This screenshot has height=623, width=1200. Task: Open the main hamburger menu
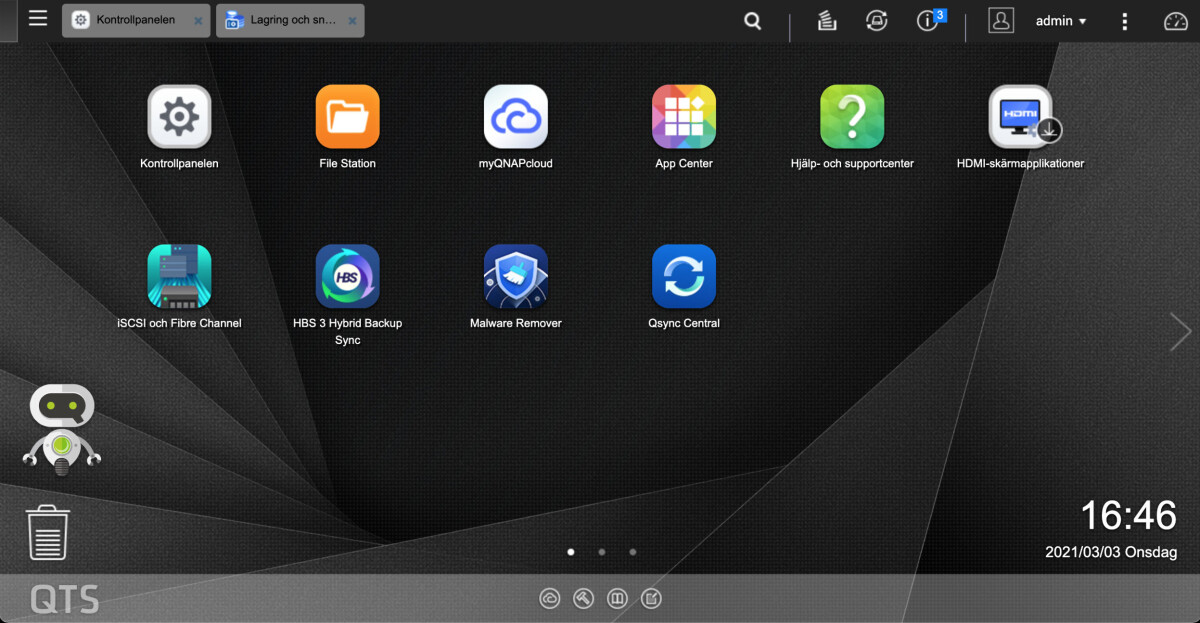(x=38, y=18)
